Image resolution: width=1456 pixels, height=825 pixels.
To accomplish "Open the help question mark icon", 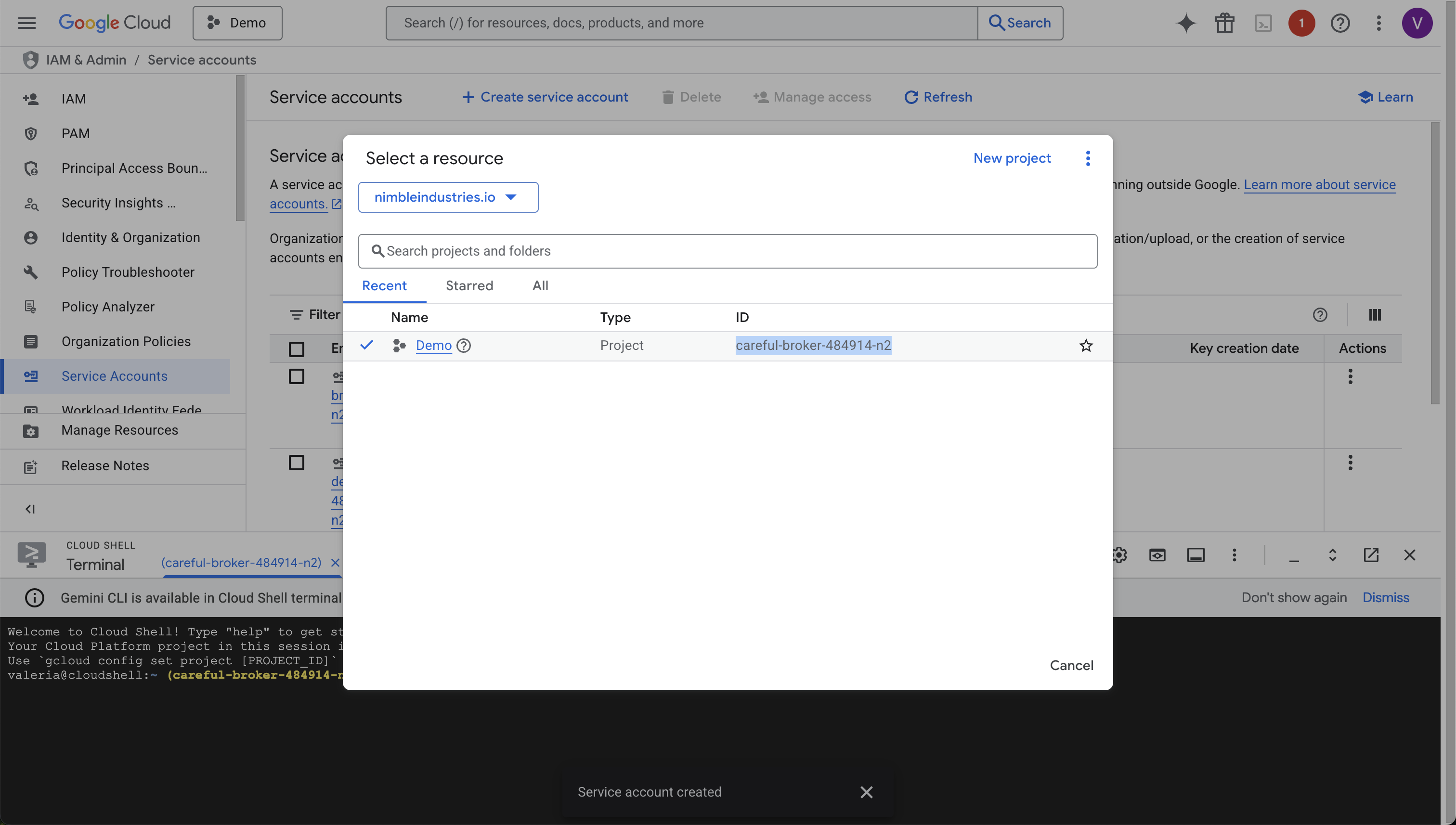I will coord(1340,23).
